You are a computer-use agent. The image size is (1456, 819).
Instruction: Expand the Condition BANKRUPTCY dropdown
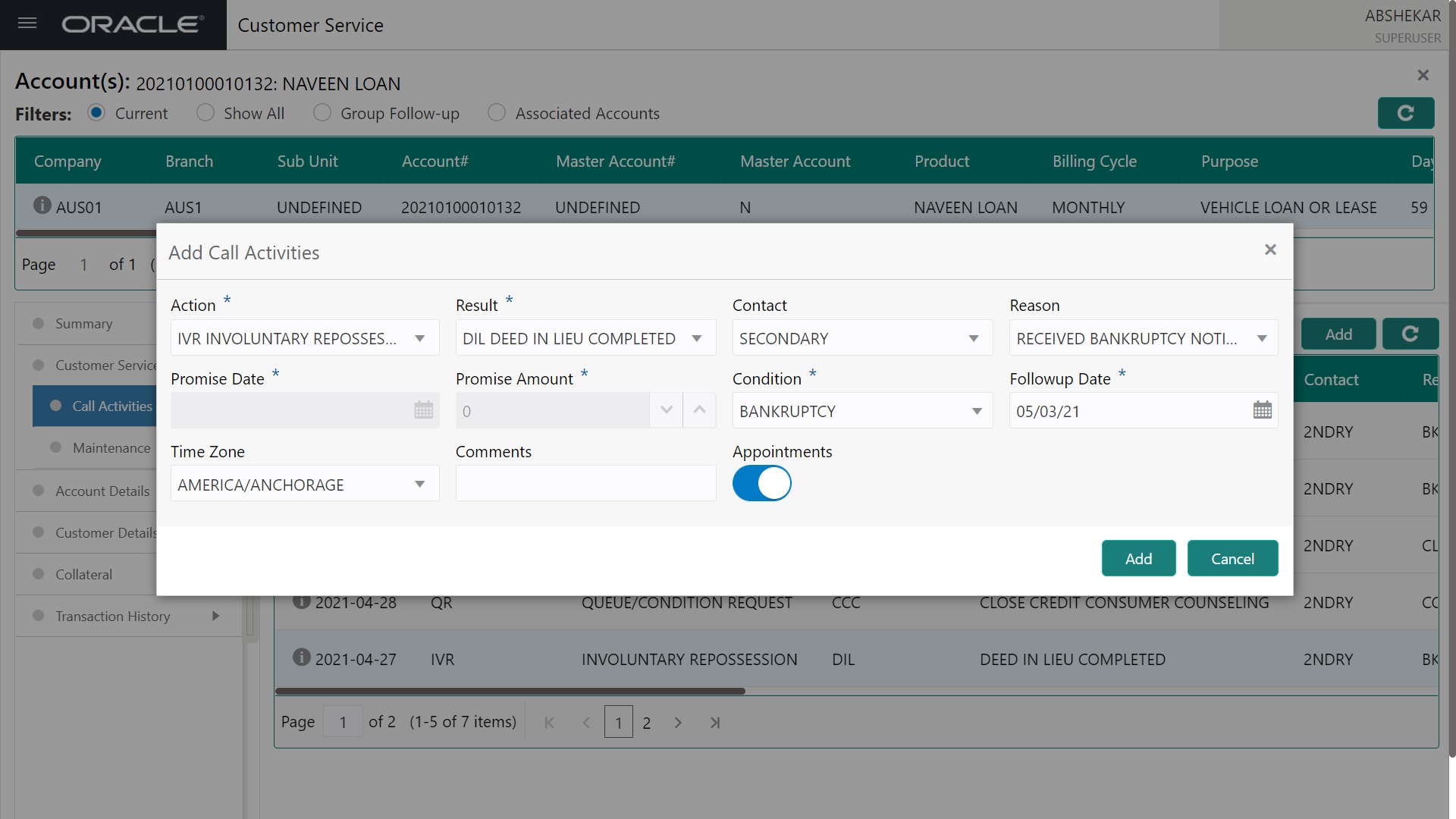[x=976, y=411]
